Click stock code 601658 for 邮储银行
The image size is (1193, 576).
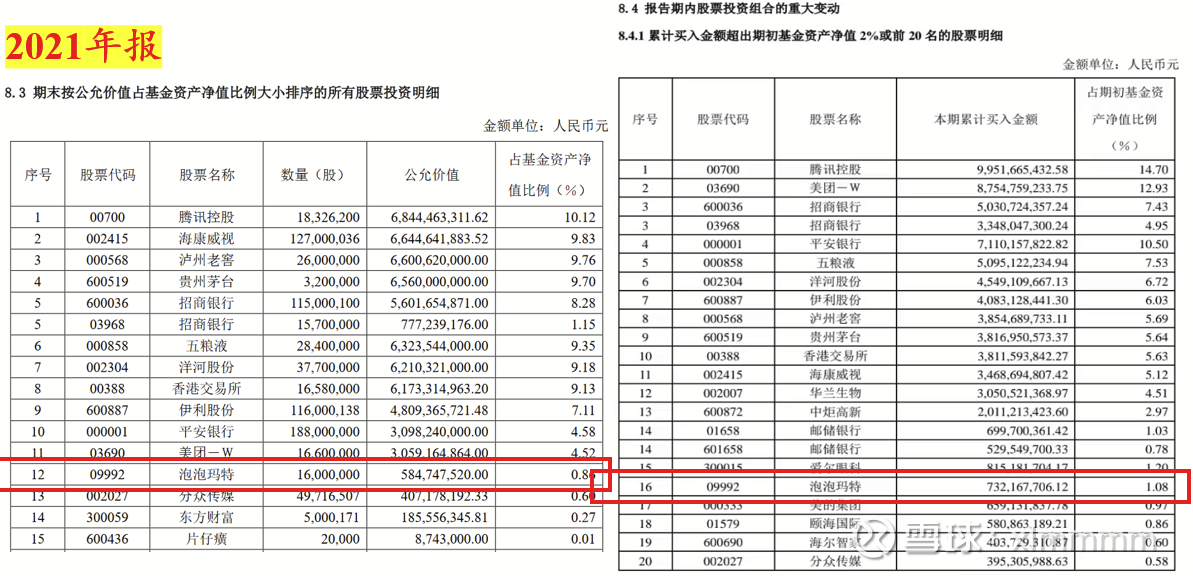724,449
